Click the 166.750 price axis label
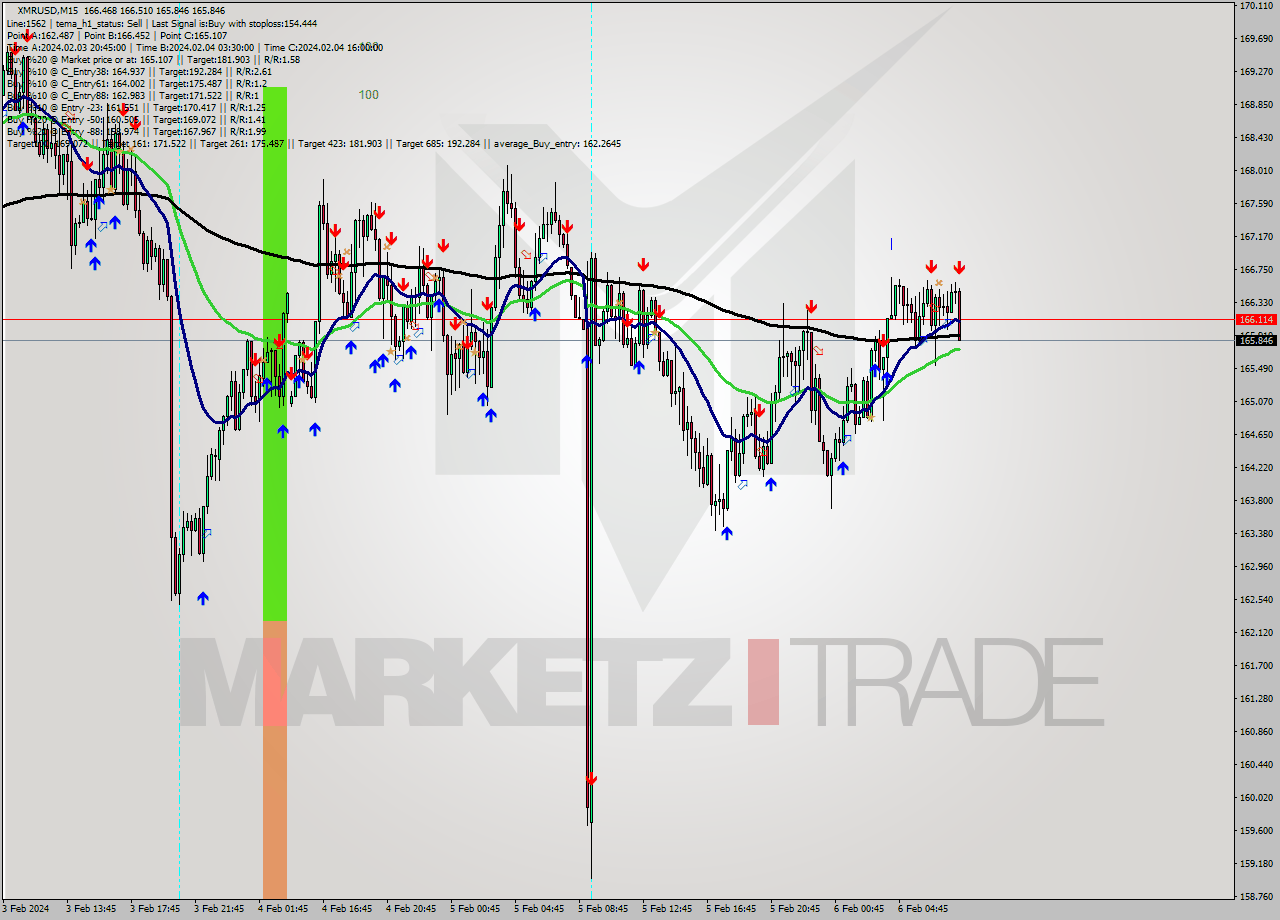The image size is (1280, 920). point(1255,270)
